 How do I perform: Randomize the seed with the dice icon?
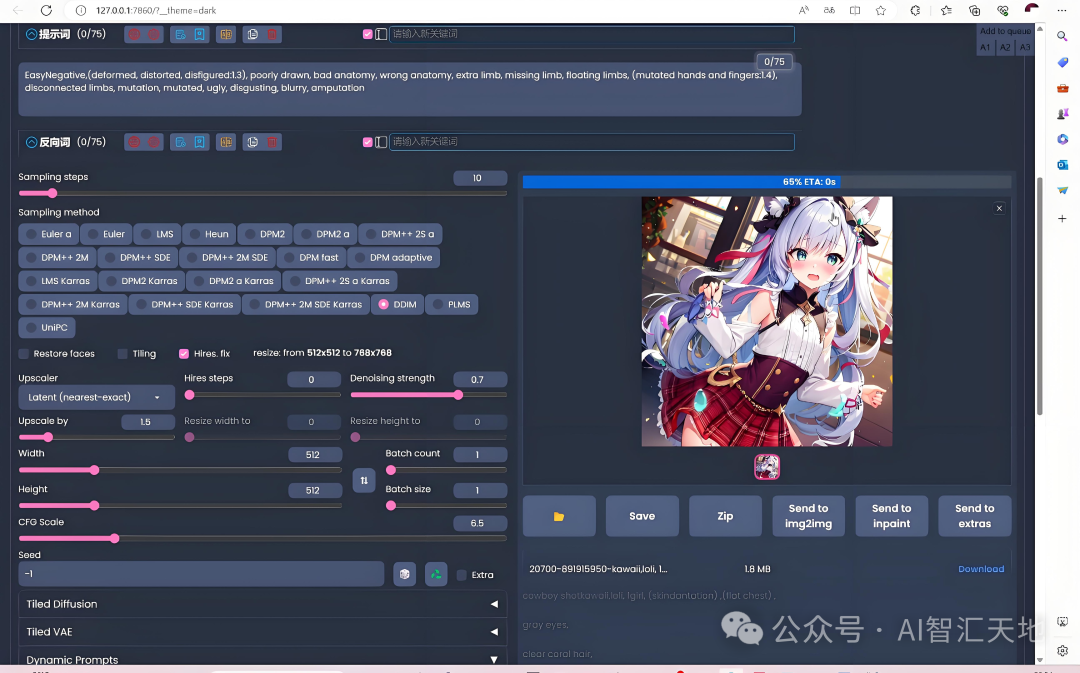404,574
